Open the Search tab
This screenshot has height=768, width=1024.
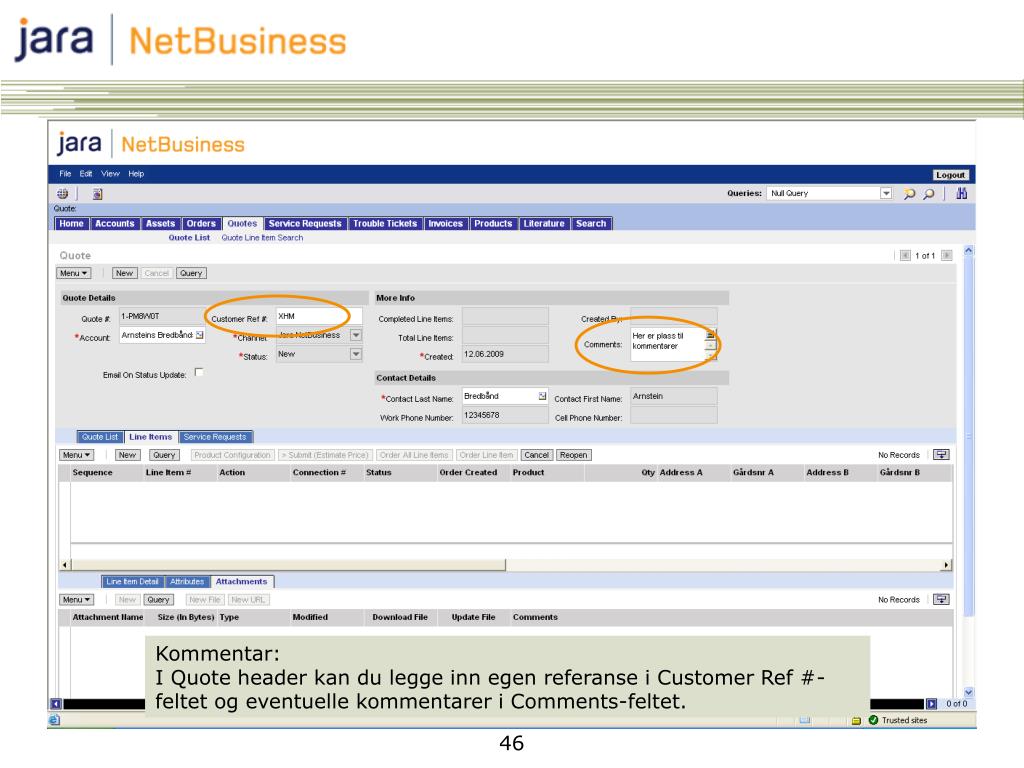coord(591,223)
